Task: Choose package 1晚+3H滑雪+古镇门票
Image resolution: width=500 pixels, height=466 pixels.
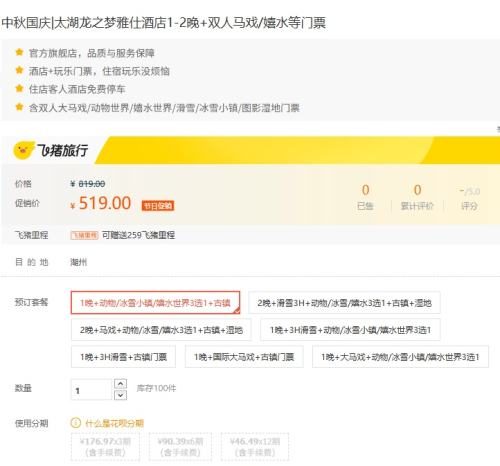Action: click(x=123, y=357)
